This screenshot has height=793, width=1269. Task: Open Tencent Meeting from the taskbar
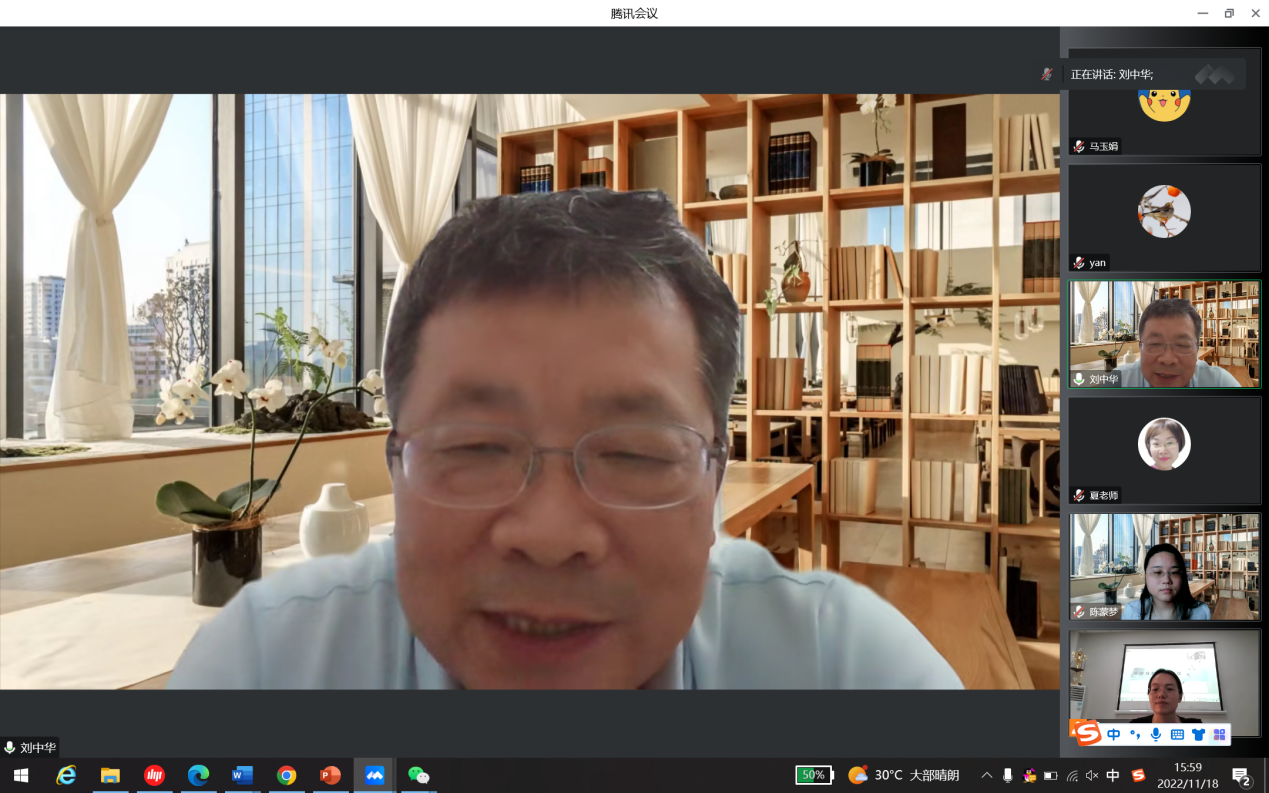[374, 775]
